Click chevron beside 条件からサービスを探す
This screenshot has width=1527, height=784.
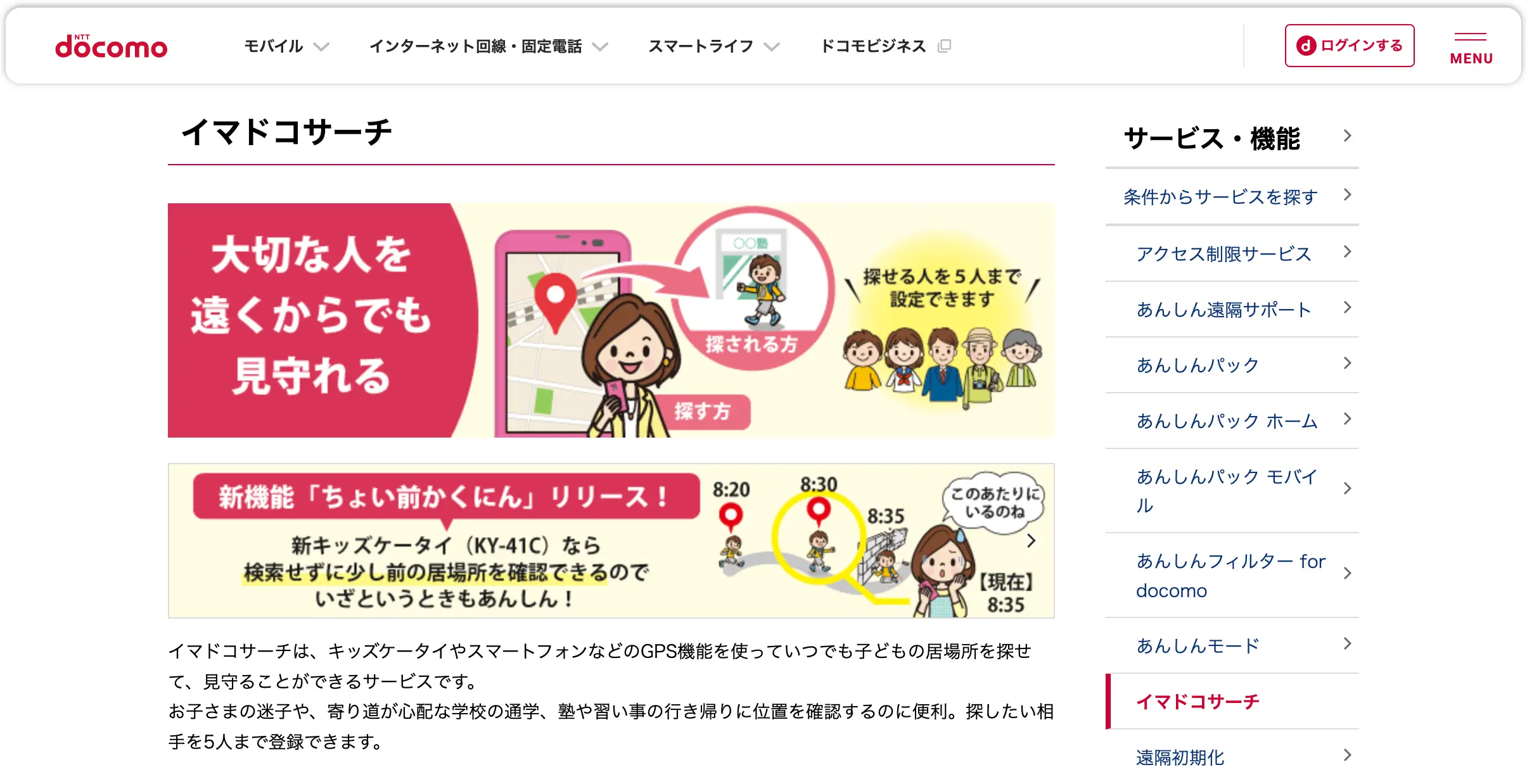coord(1347,194)
